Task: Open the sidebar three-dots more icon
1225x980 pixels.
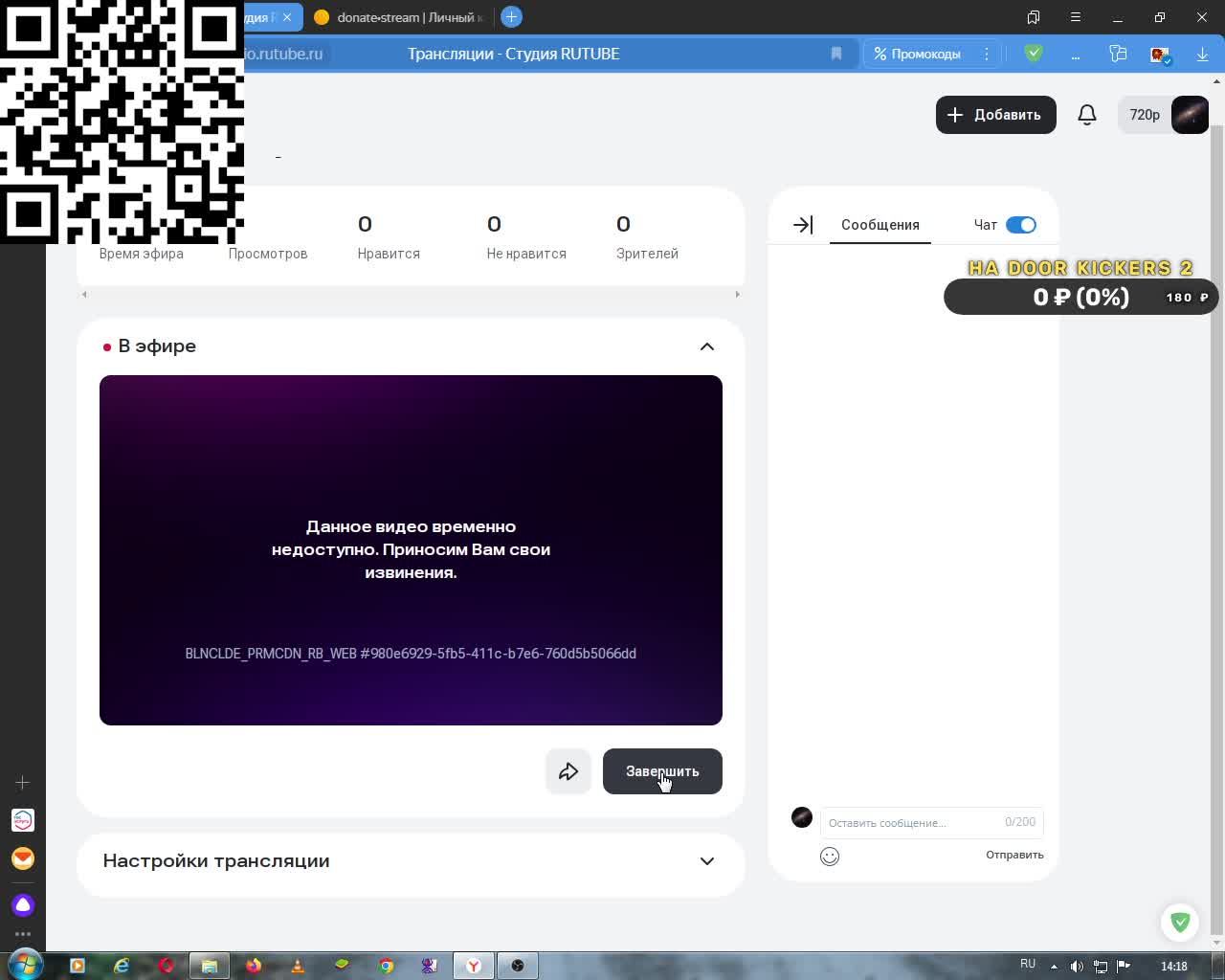Action: [23, 934]
